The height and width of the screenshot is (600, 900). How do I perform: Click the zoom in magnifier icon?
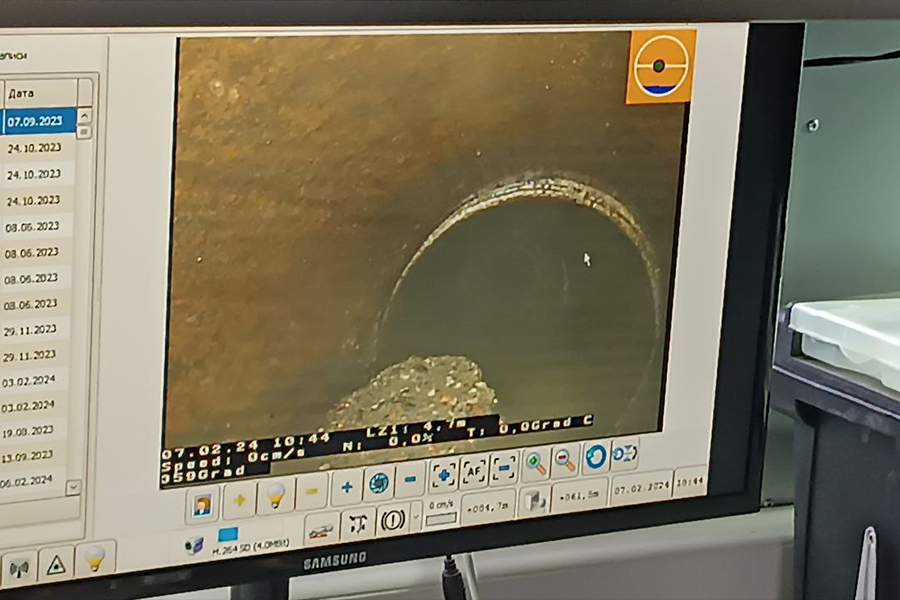pos(536,463)
